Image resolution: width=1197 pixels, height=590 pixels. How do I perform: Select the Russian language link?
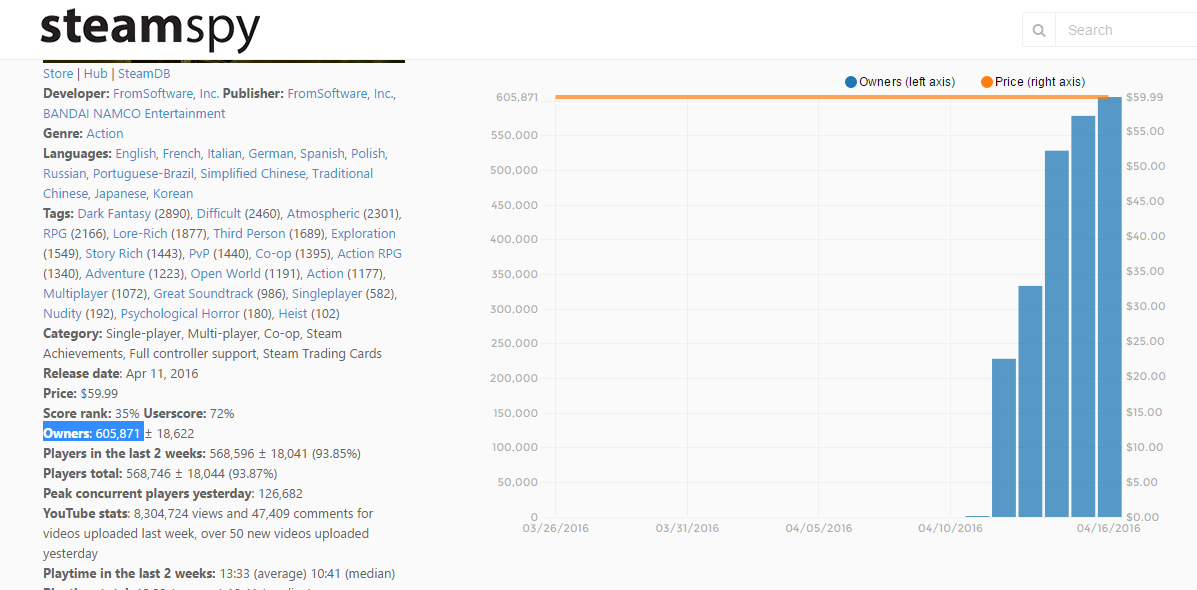coord(64,173)
